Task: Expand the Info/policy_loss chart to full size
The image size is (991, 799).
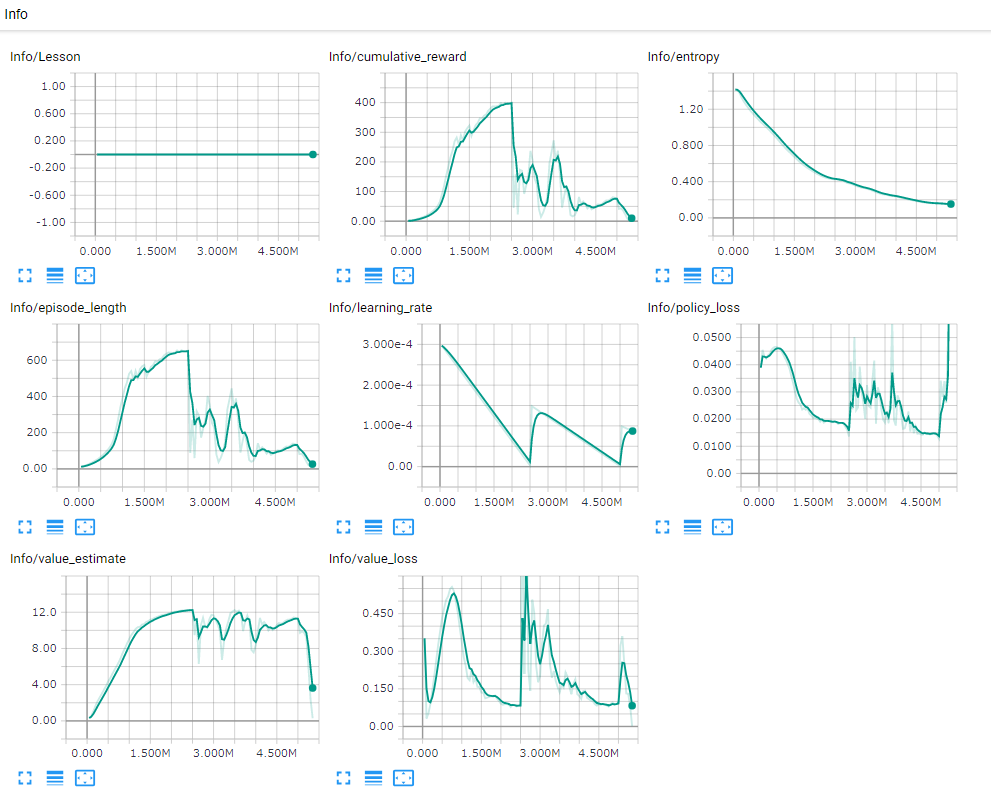Action: (662, 527)
